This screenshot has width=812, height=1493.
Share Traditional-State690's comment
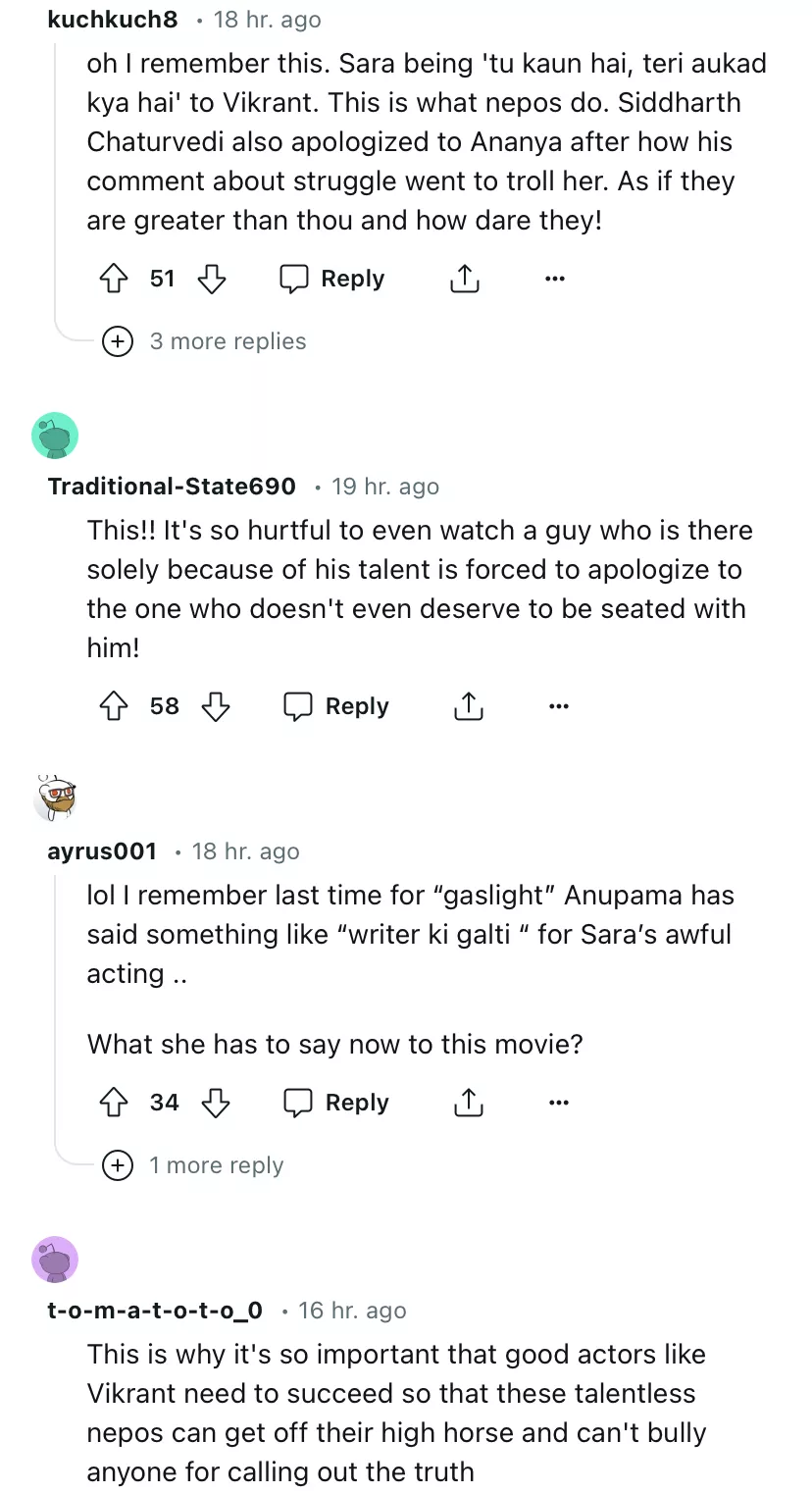(x=469, y=707)
